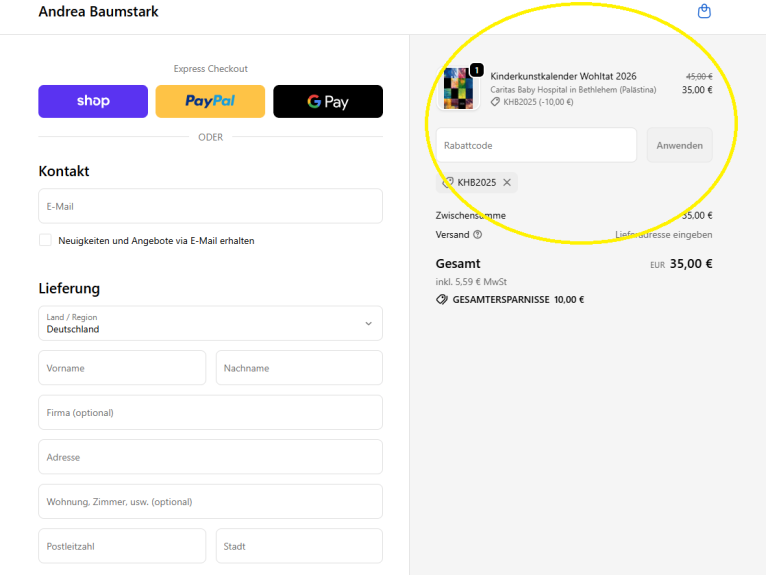The height and width of the screenshot is (575, 766).
Task: Click the KHB2025 discount tag icon
Action: (x=448, y=182)
